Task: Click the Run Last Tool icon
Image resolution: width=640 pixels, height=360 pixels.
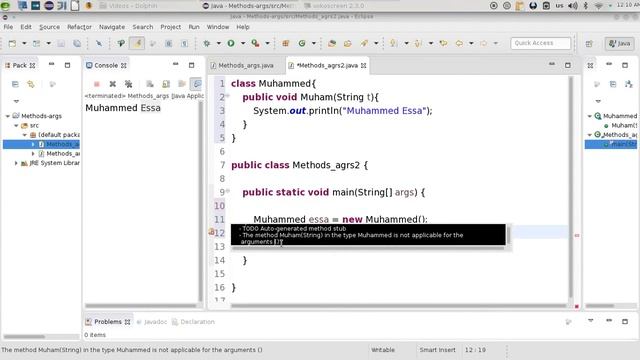Action: point(256,43)
